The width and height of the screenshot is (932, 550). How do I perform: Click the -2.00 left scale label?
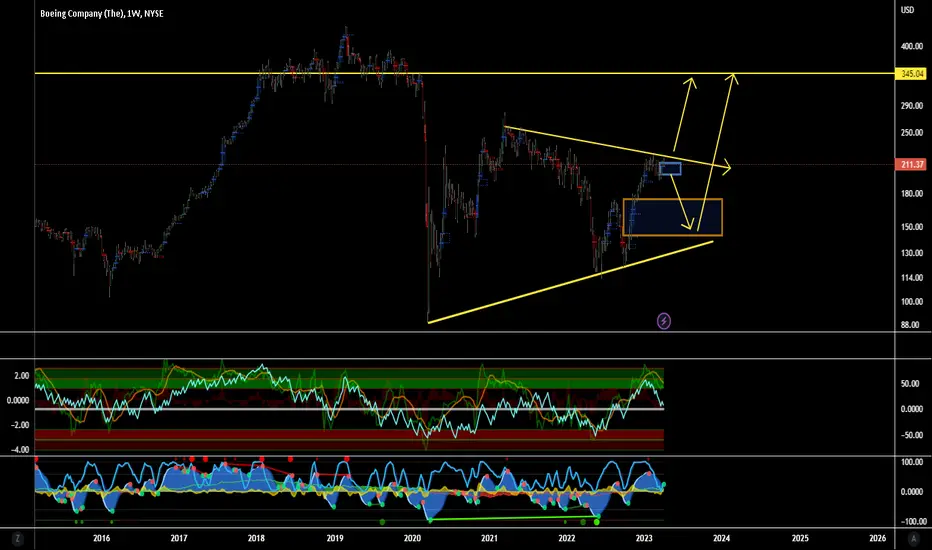[20, 425]
